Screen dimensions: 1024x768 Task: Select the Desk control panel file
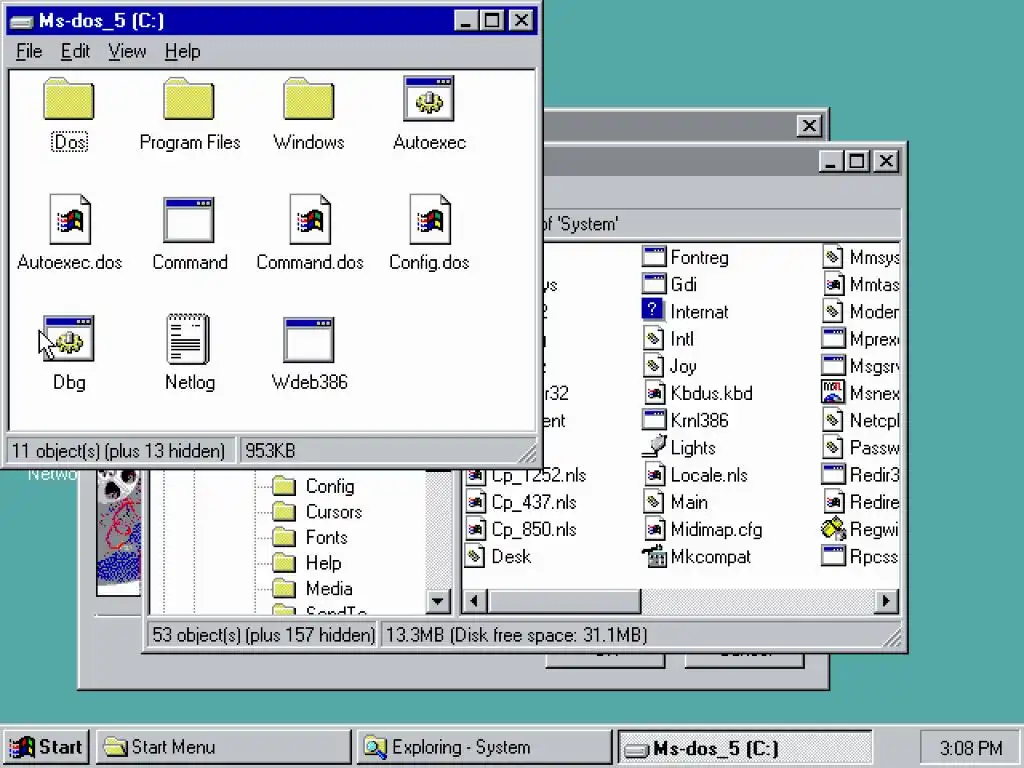click(x=498, y=556)
